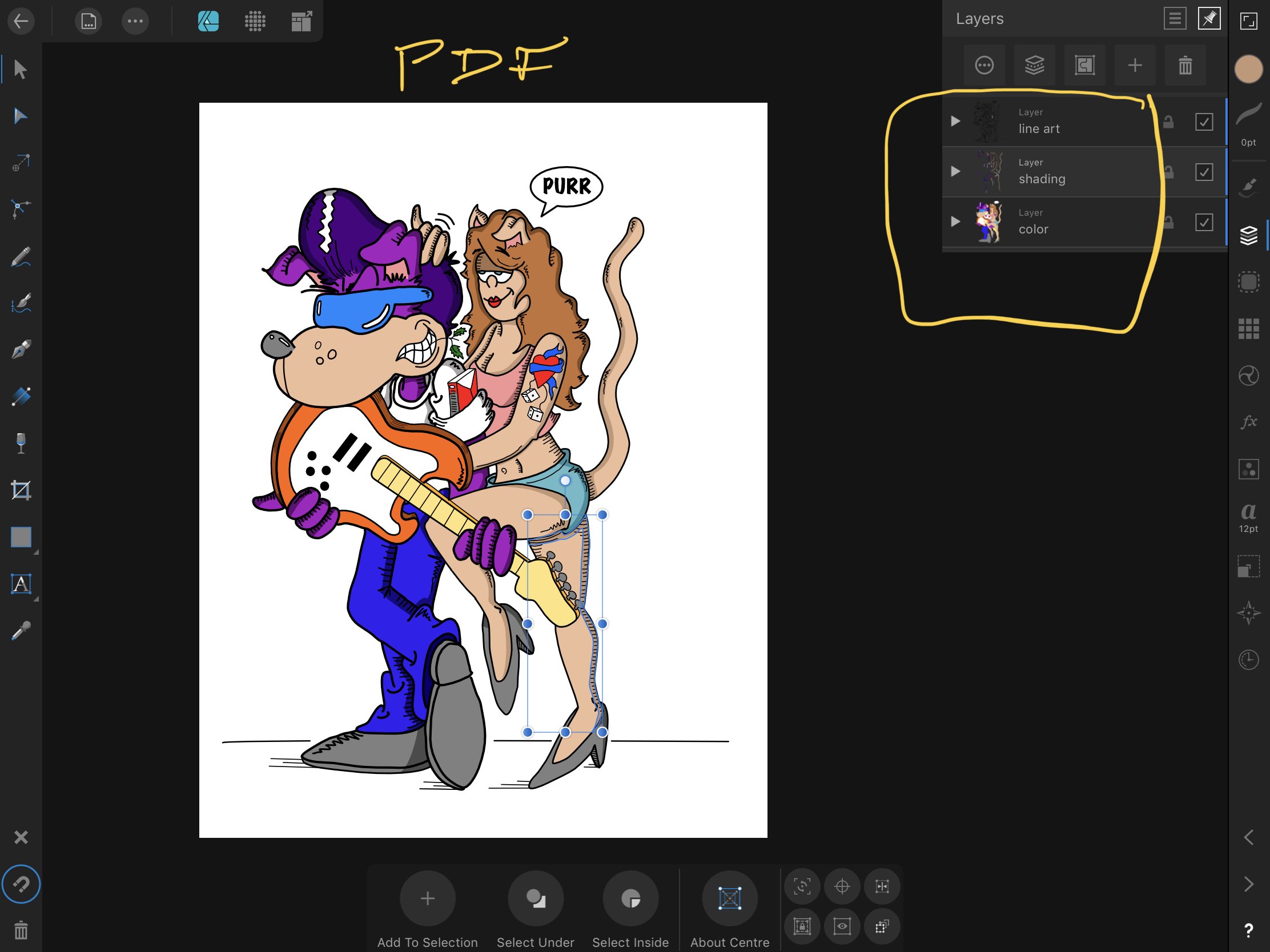The width and height of the screenshot is (1270, 952).
Task: Open the Layers panel list menu
Action: 1175,18
